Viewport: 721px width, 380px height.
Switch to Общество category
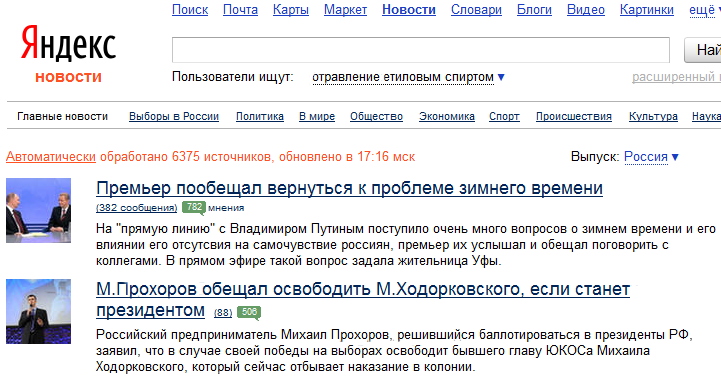[x=376, y=116]
